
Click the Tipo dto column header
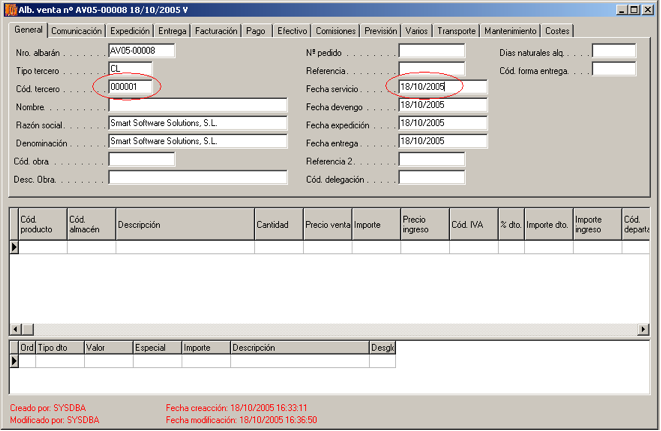[x=60, y=348]
